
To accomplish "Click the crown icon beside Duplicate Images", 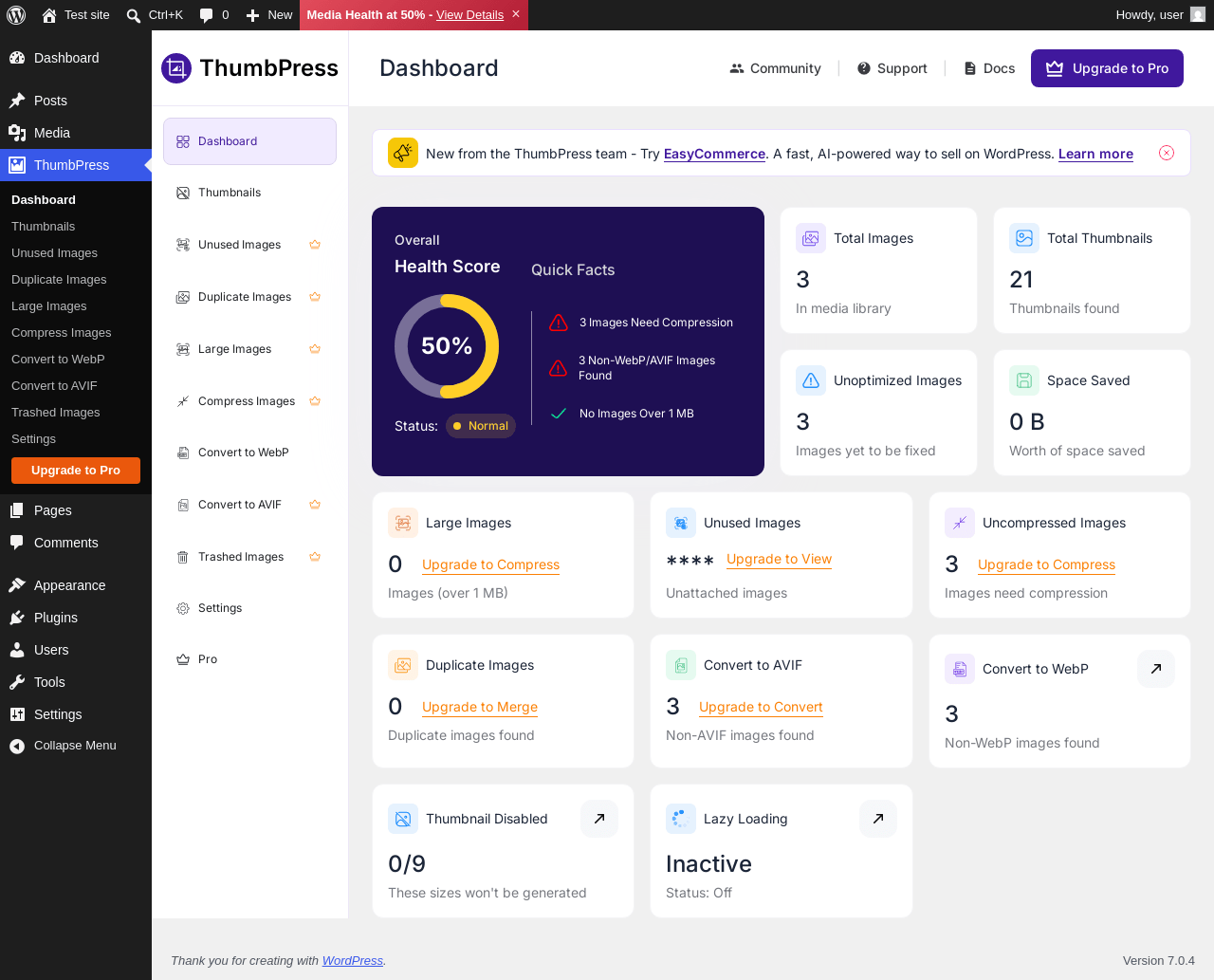I will point(315,297).
